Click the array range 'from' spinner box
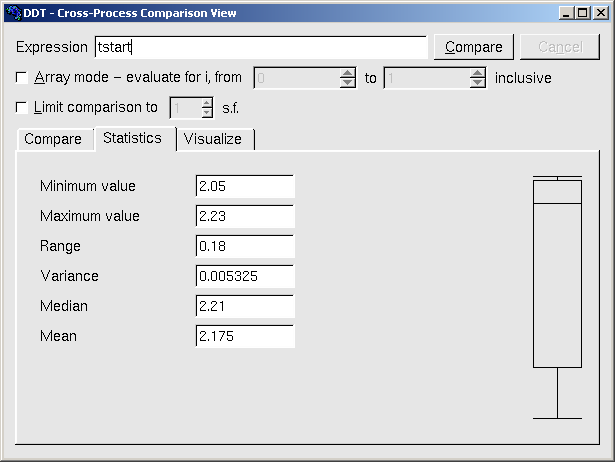 [297, 78]
